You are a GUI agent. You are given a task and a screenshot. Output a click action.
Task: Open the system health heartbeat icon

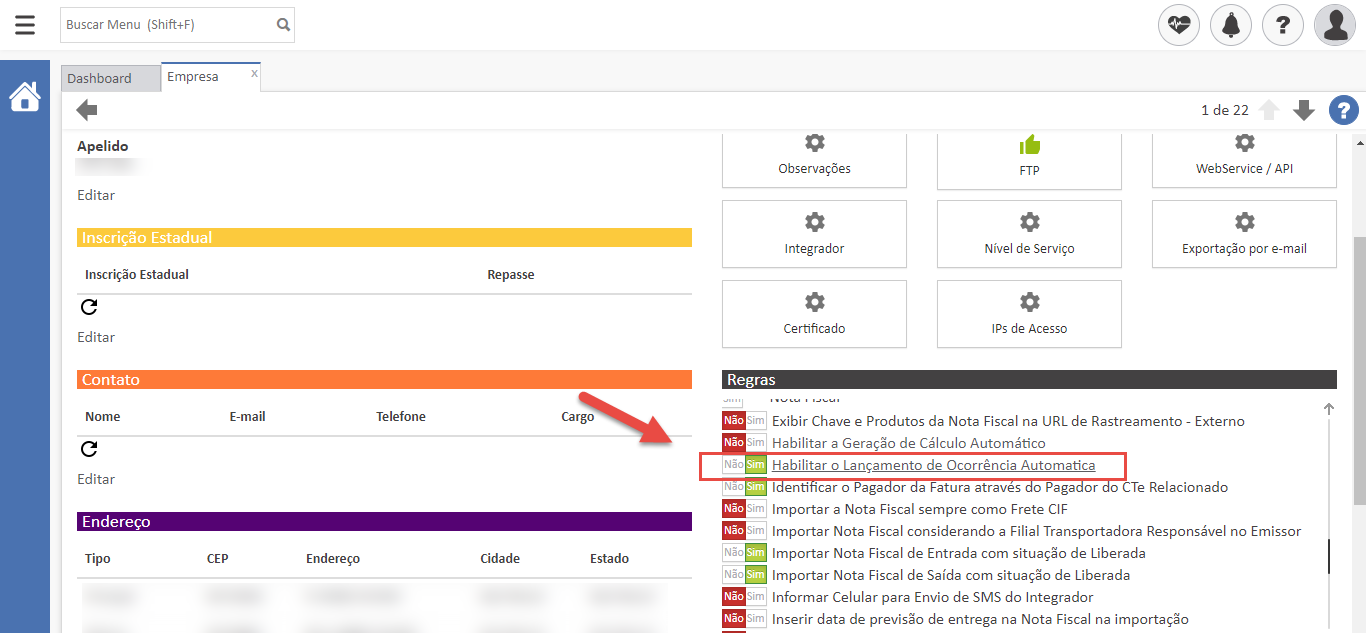(1179, 25)
